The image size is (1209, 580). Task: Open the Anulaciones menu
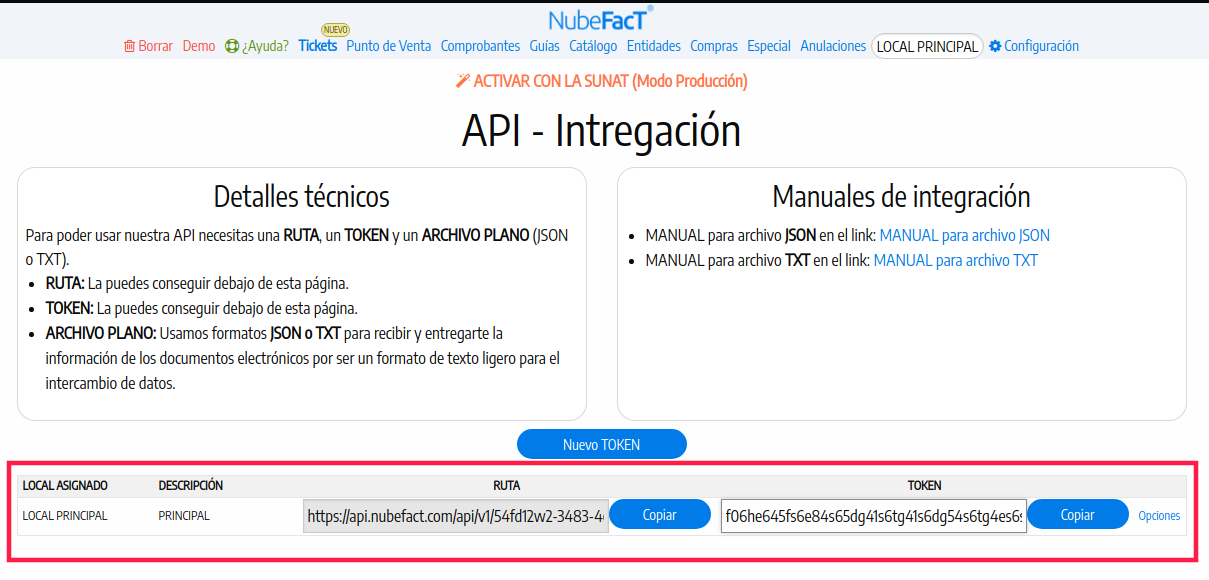[x=833, y=46]
